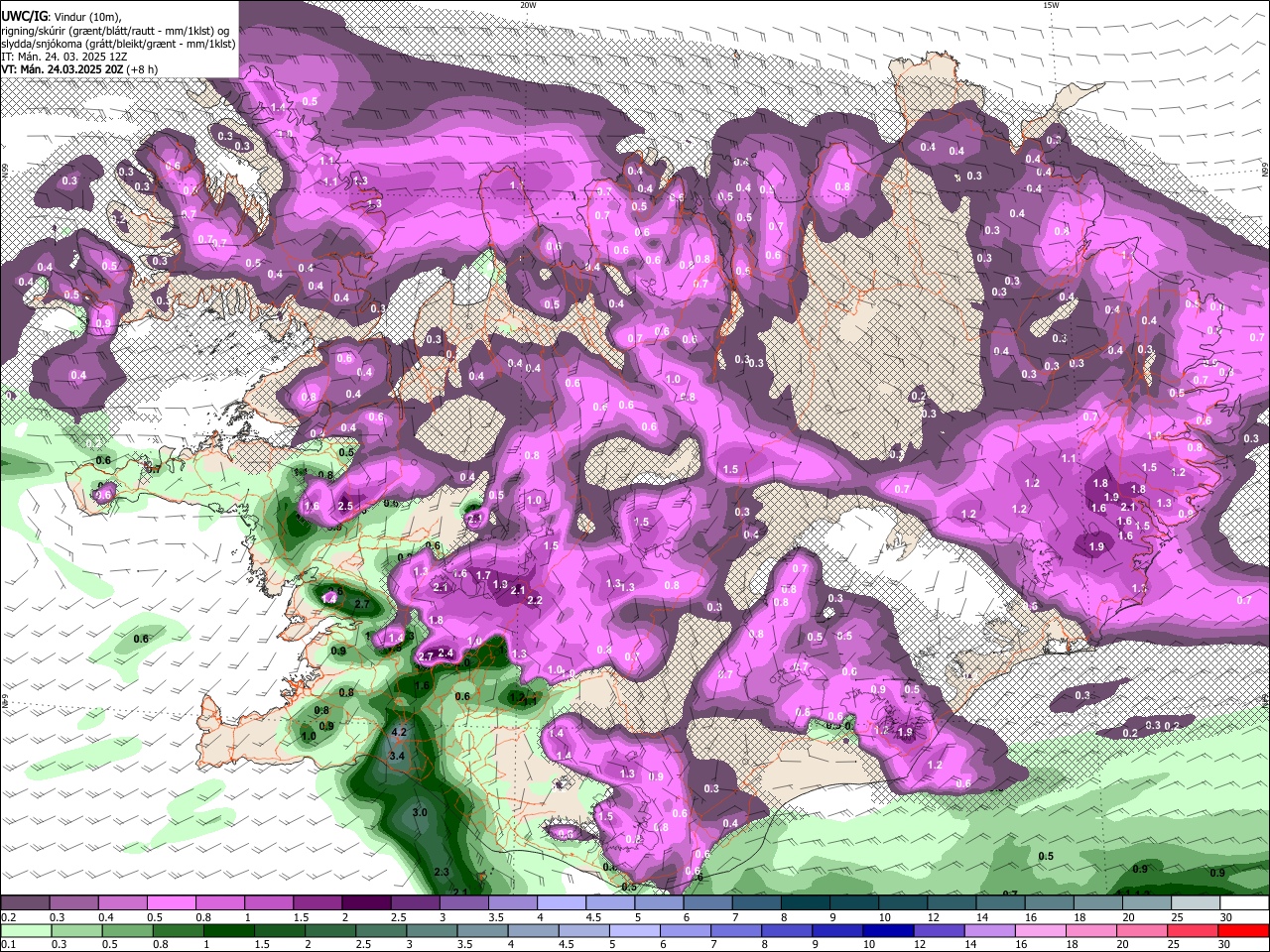
Task: Click the 4.2 rainfall value on the map
Action: click(400, 732)
